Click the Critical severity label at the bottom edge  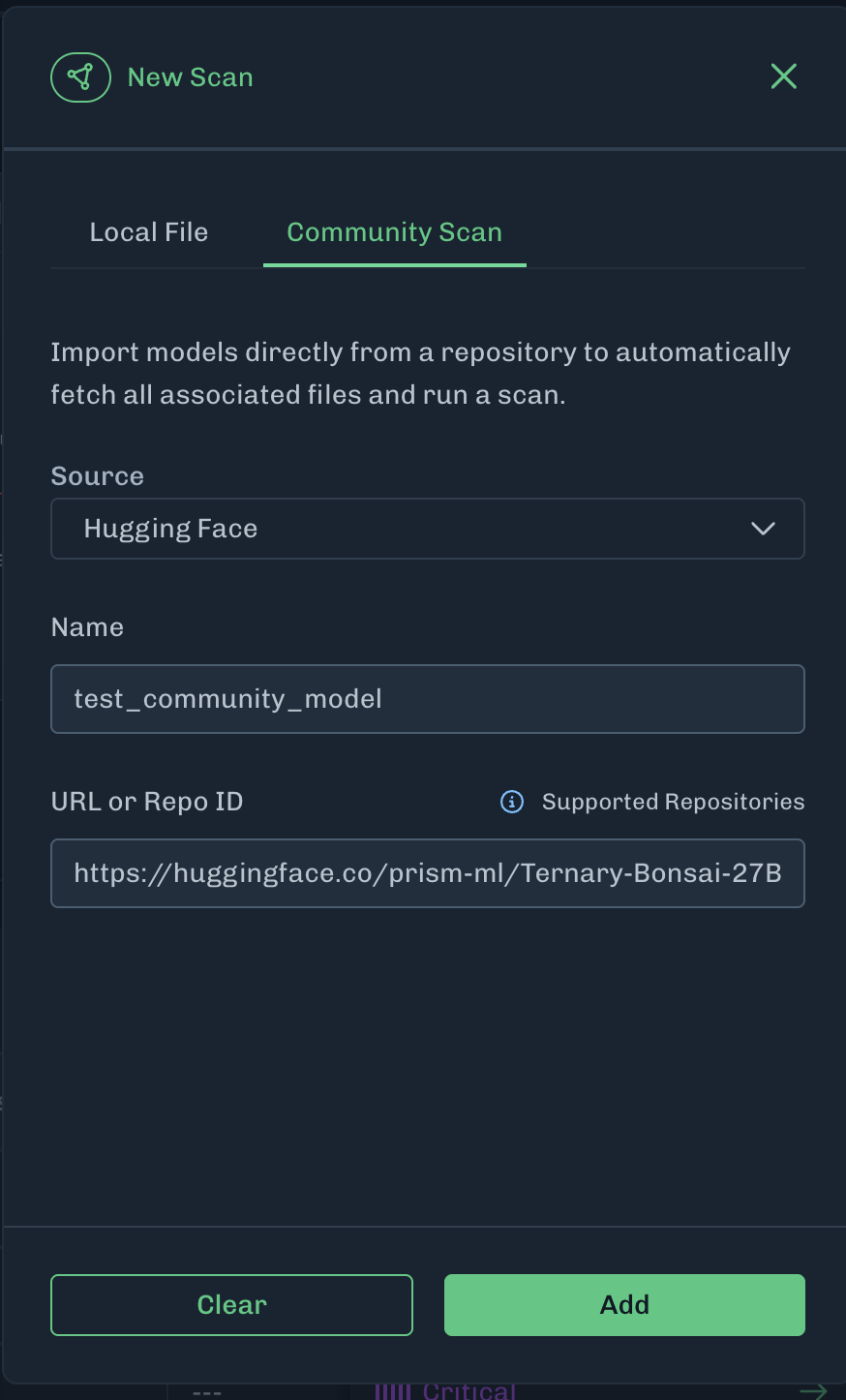pos(469,1390)
